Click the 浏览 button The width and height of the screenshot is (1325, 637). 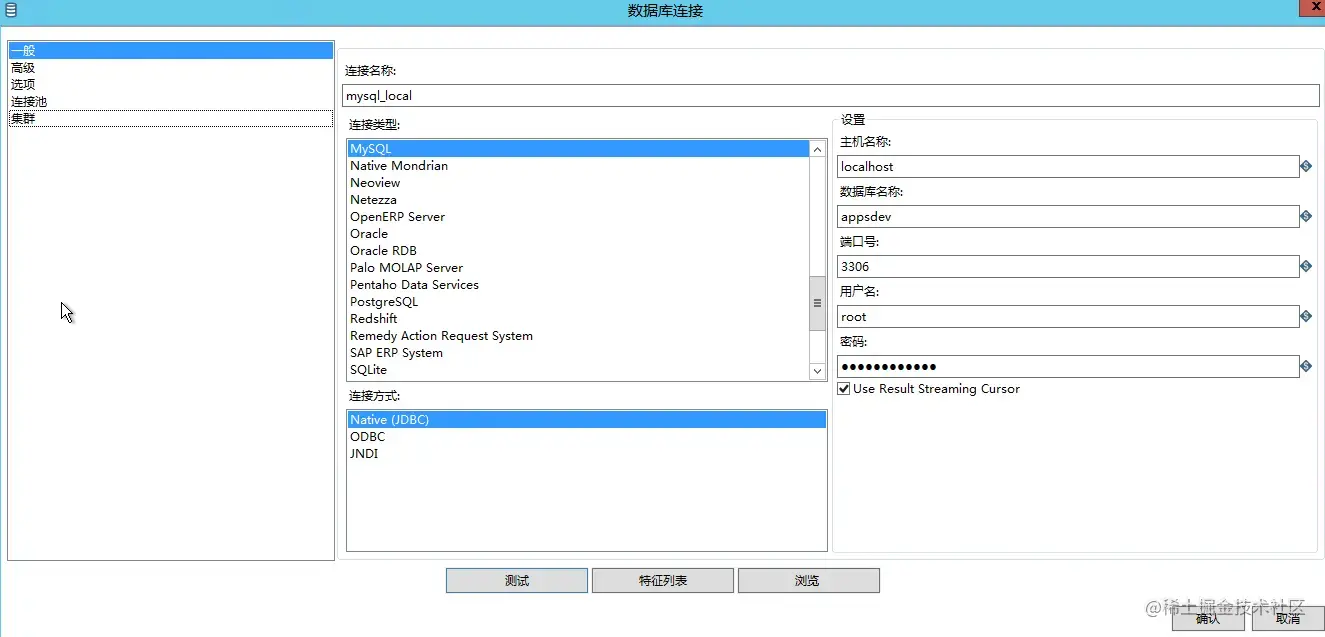(x=809, y=581)
